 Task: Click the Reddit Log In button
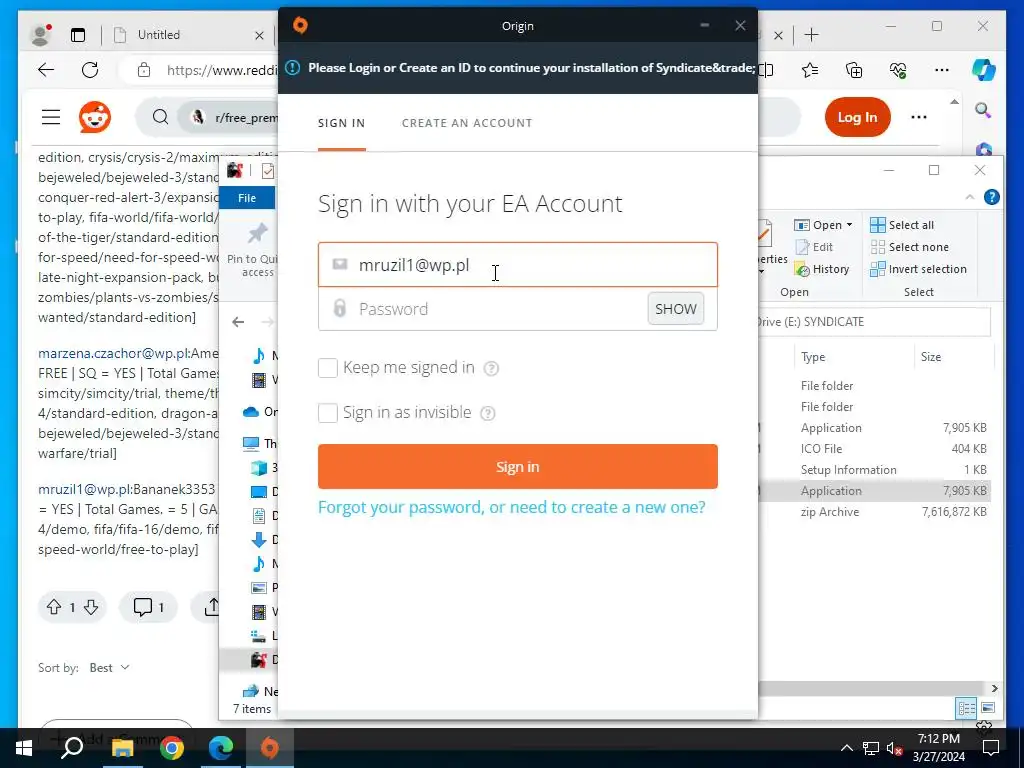(x=857, y=117)
